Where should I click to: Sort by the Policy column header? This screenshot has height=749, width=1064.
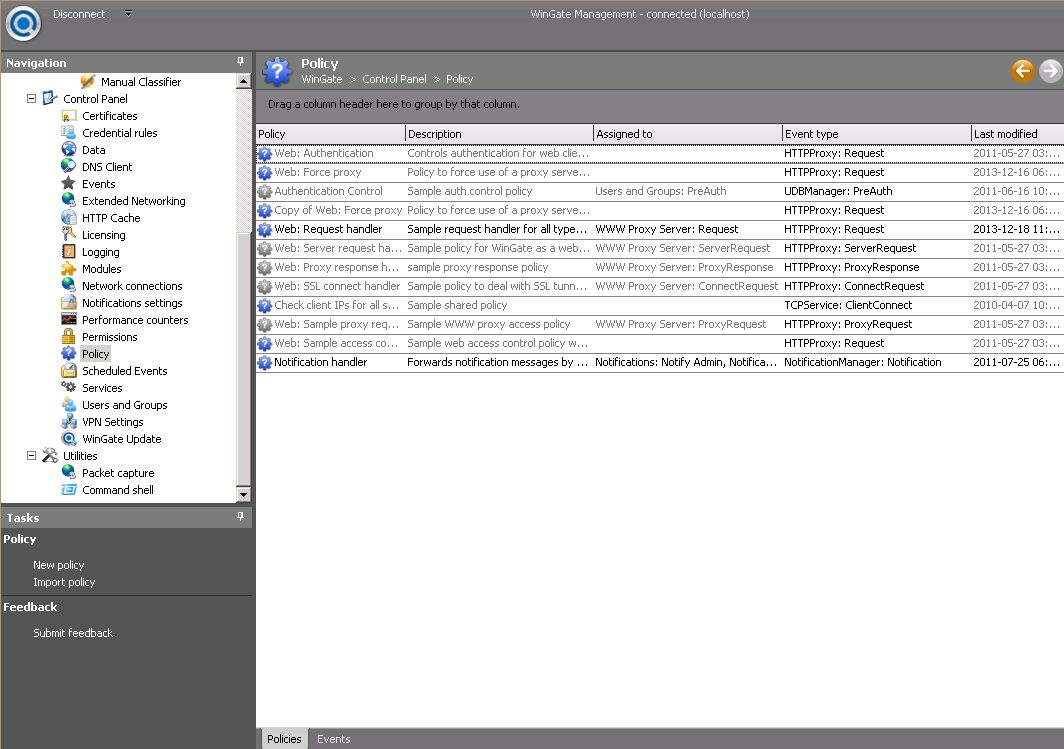(330, 134)
